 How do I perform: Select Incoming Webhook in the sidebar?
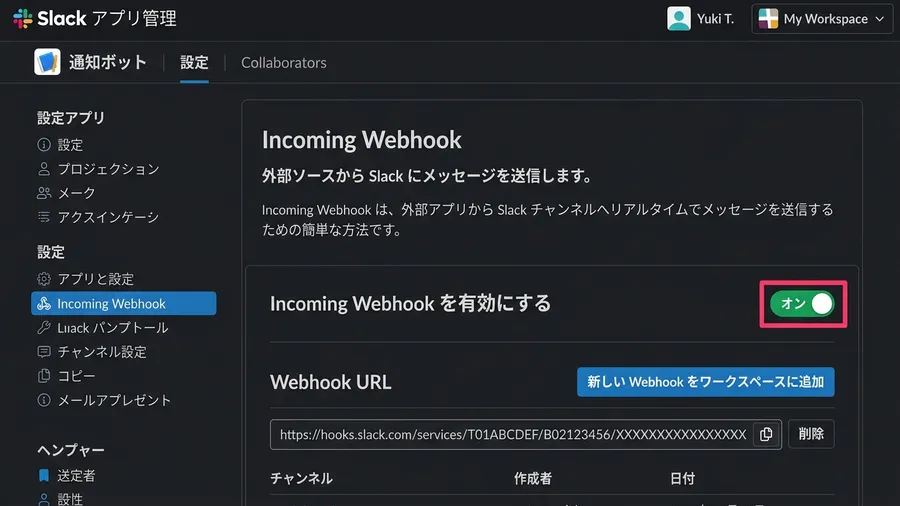click(123, 303)
